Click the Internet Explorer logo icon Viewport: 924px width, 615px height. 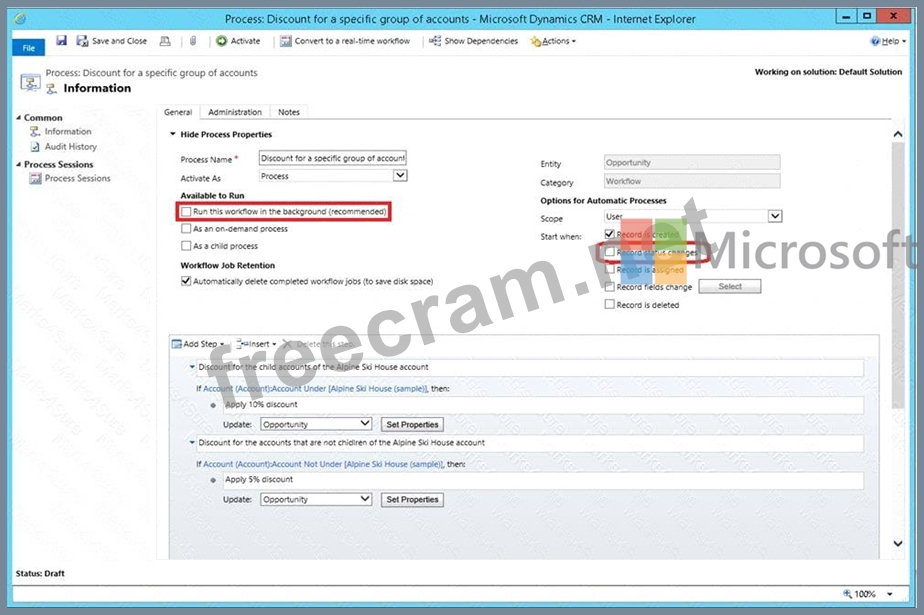click(20, 19)
